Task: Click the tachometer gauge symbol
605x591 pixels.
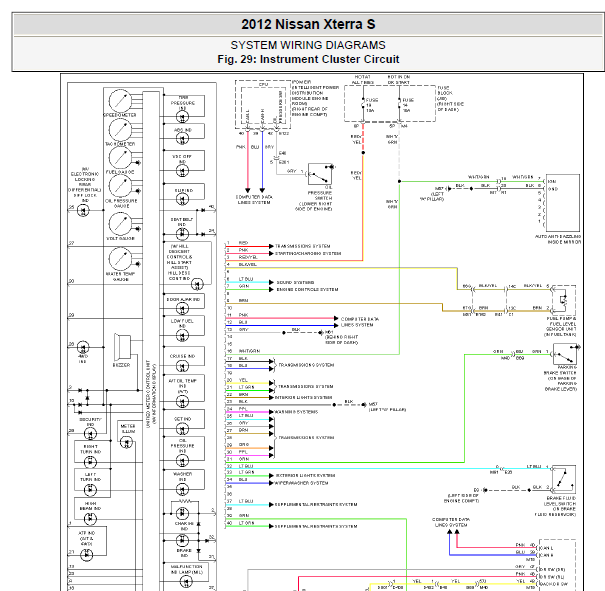Action: [120, 130]
